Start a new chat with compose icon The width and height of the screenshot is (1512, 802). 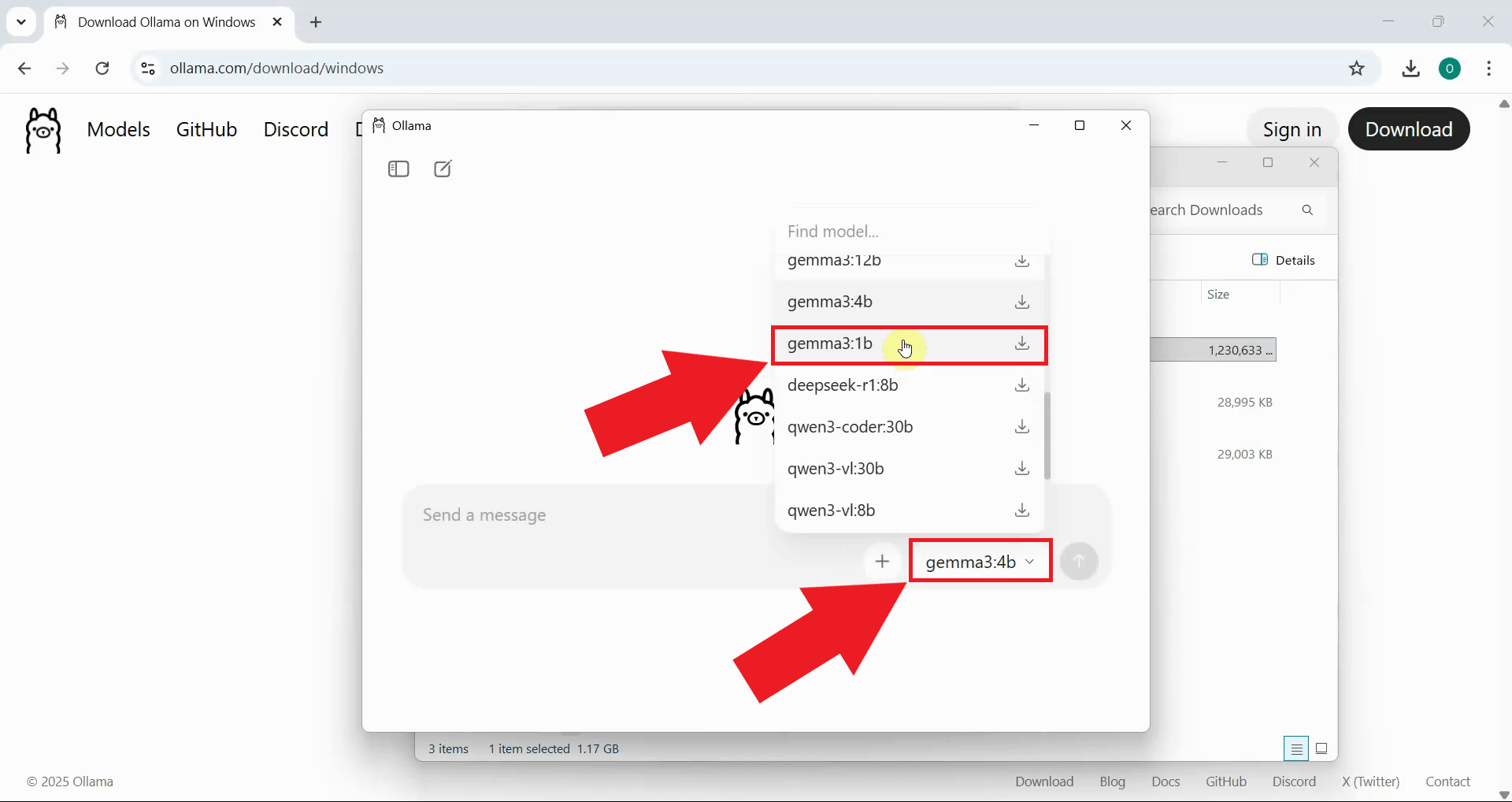[443, 169]
